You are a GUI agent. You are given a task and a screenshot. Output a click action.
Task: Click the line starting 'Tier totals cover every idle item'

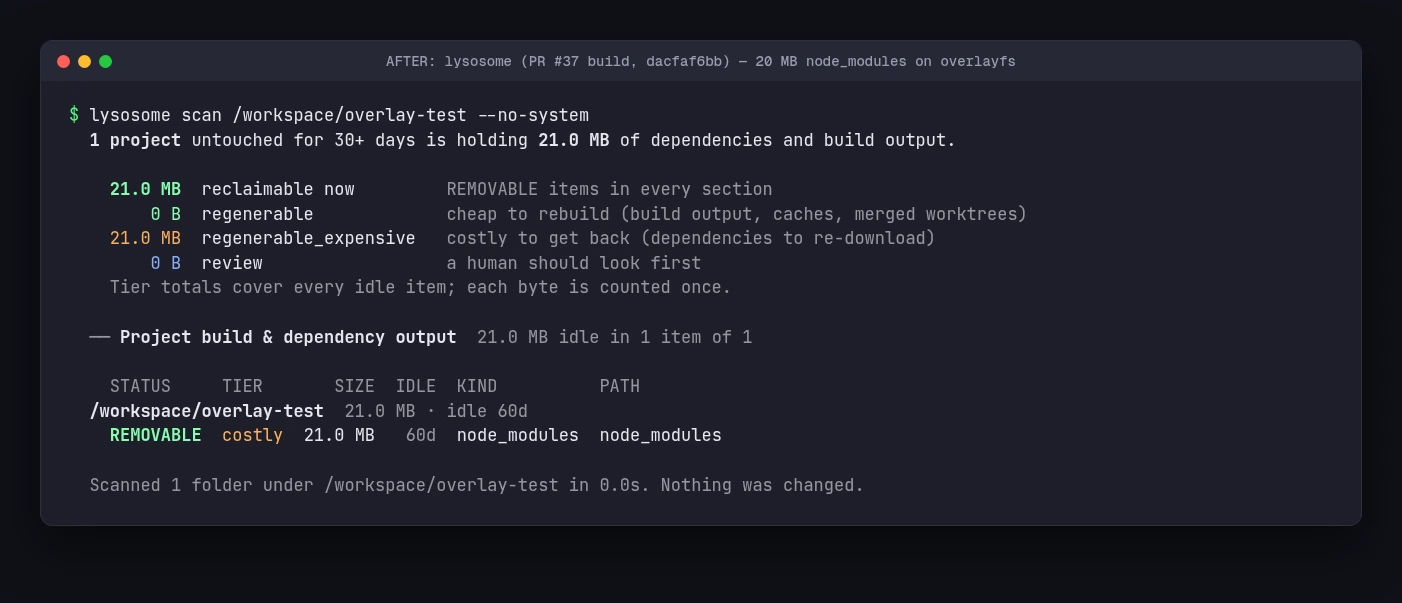click(421, 287)
